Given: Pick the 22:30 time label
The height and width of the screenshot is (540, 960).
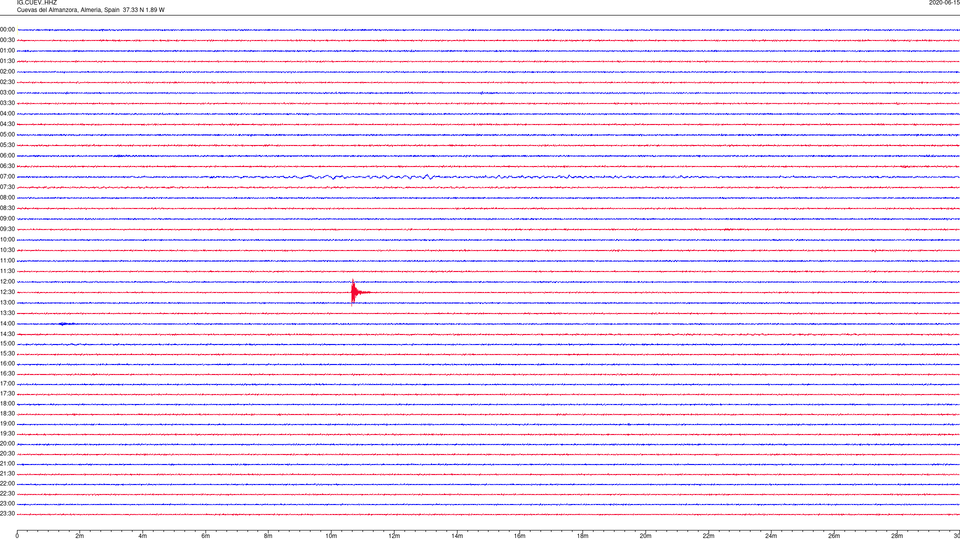Looking at the screenshot, I should (7, 494).
